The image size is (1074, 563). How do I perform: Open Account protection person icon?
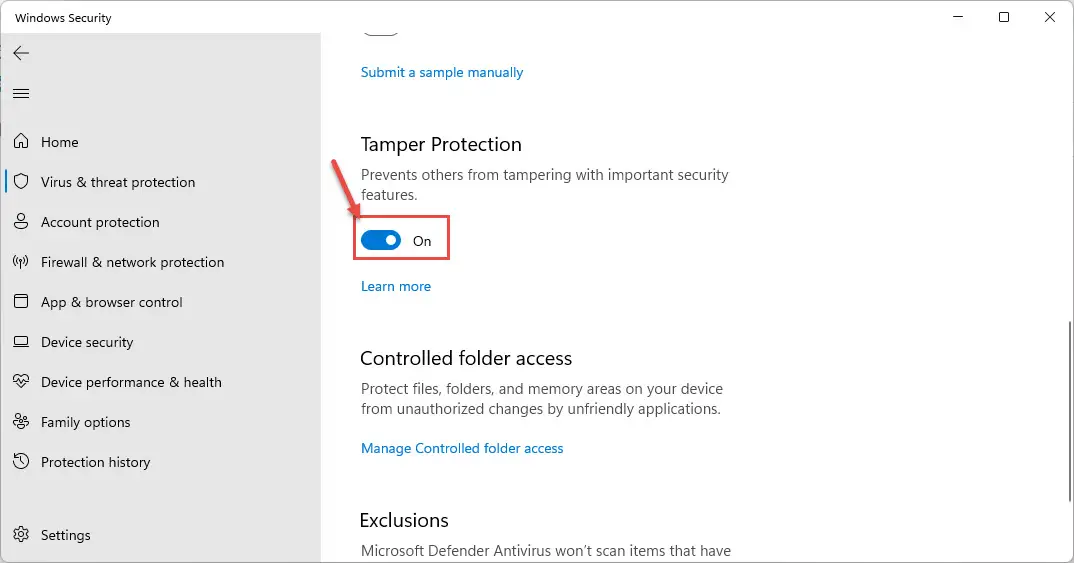(x=21, y=221)
